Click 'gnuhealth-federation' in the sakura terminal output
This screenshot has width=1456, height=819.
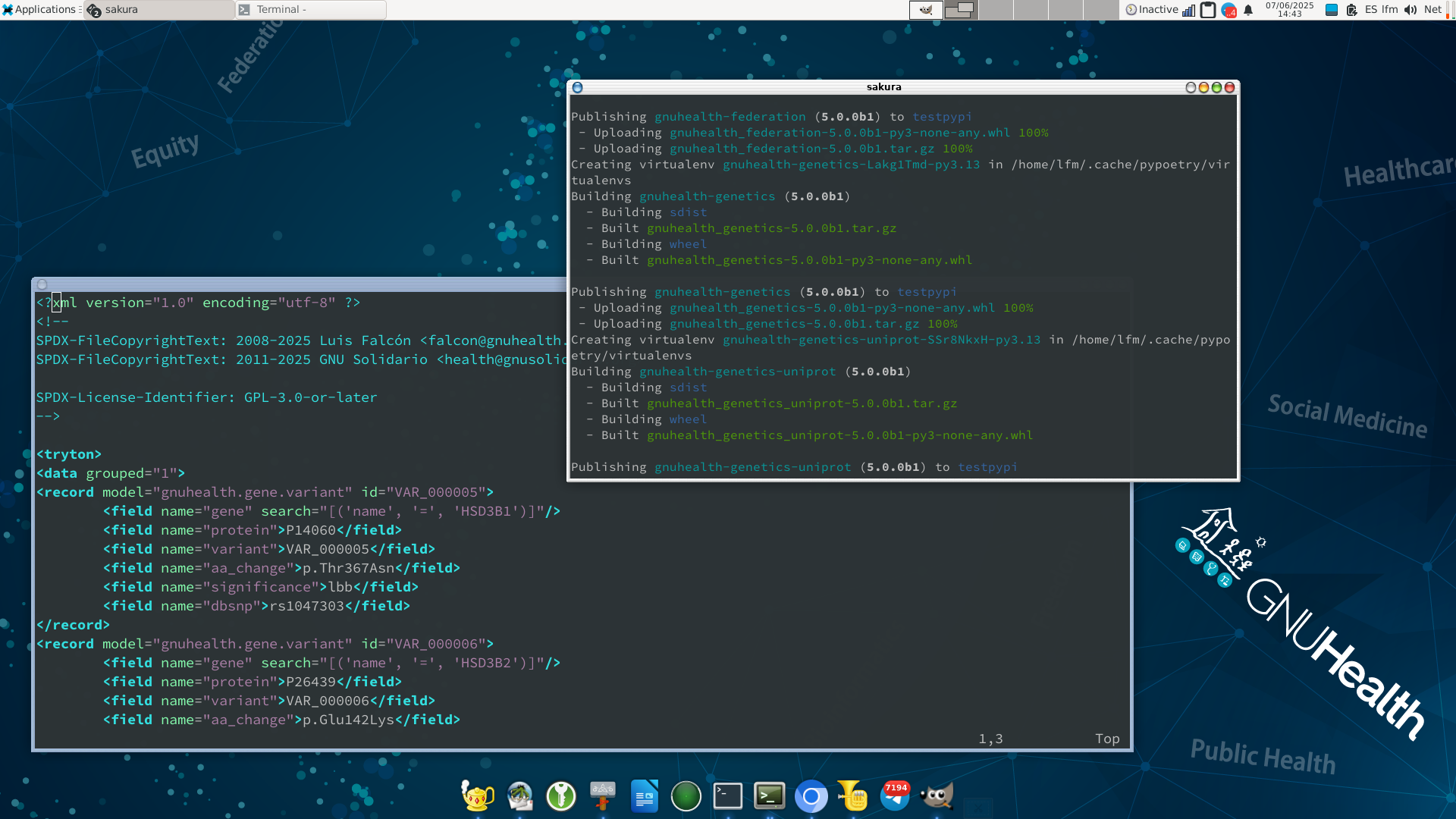(x=730, y=117)
